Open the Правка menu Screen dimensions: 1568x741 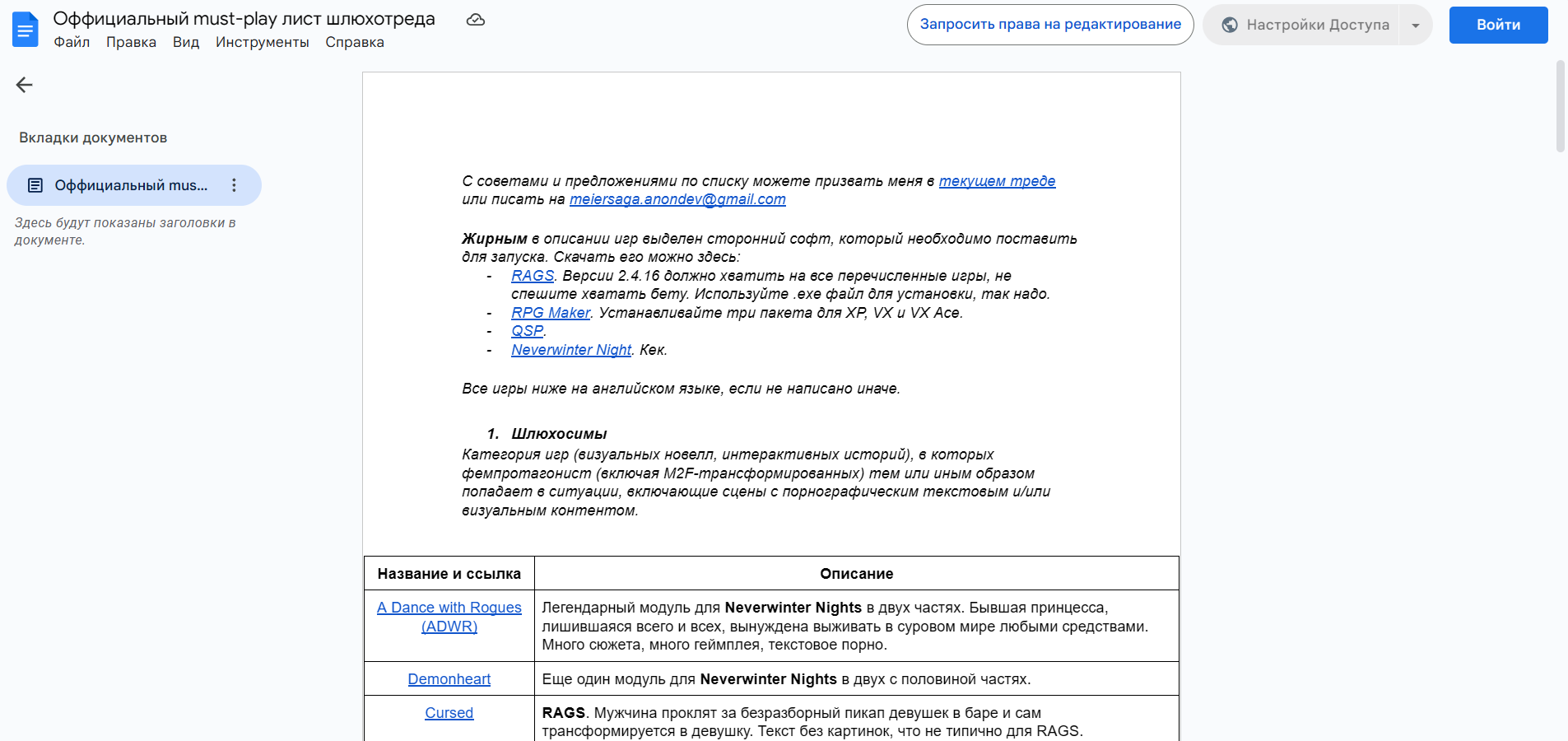tap(131, 42)
